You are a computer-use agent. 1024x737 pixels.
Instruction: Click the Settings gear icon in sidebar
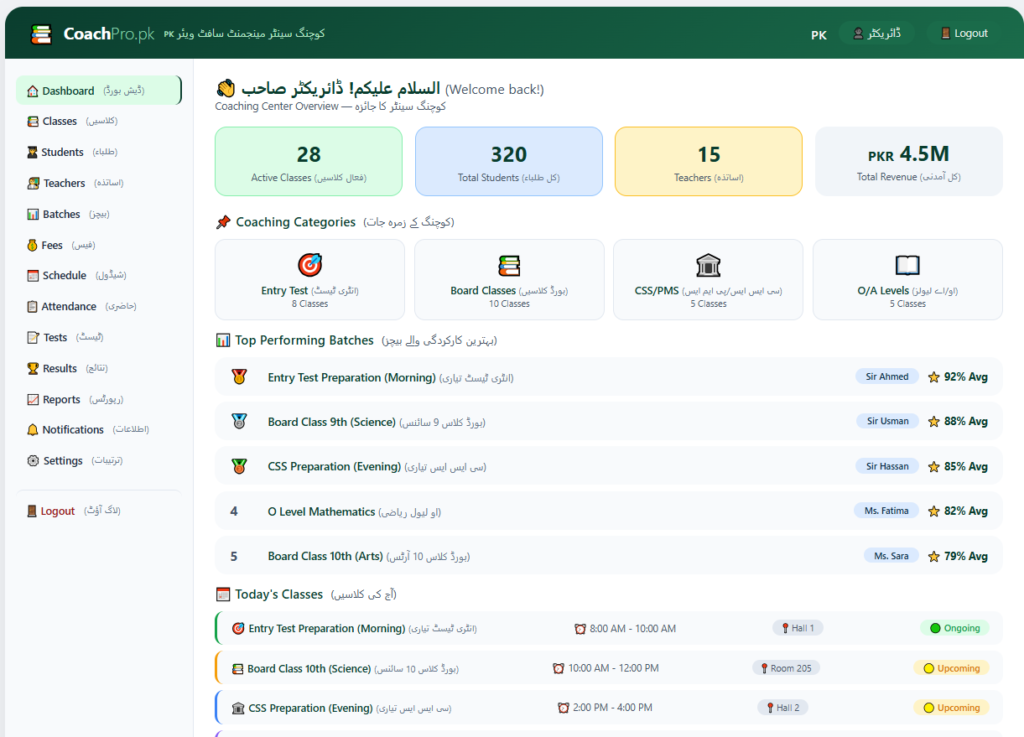coord(33,461)
